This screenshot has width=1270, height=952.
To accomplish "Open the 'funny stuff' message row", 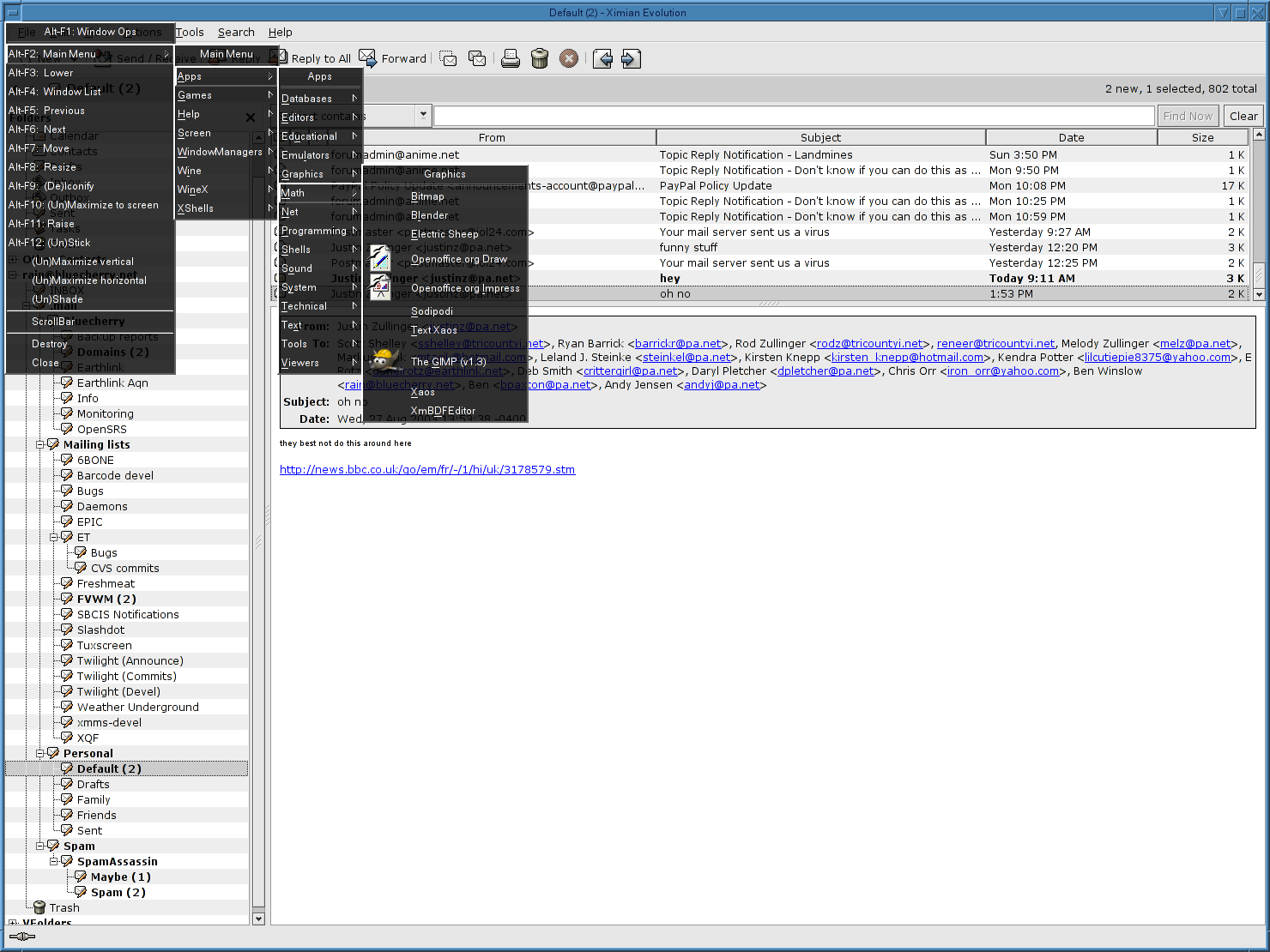I will click(760, 247).
